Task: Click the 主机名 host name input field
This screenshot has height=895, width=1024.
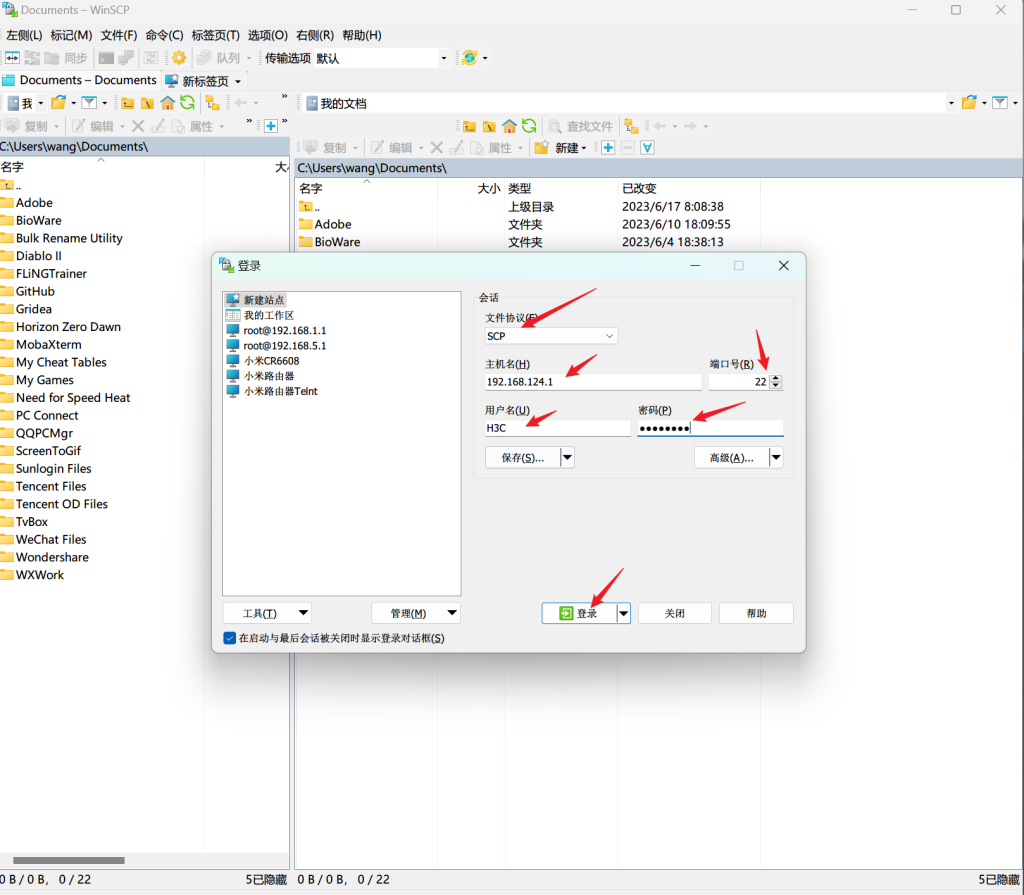Action: pos(591,382)
